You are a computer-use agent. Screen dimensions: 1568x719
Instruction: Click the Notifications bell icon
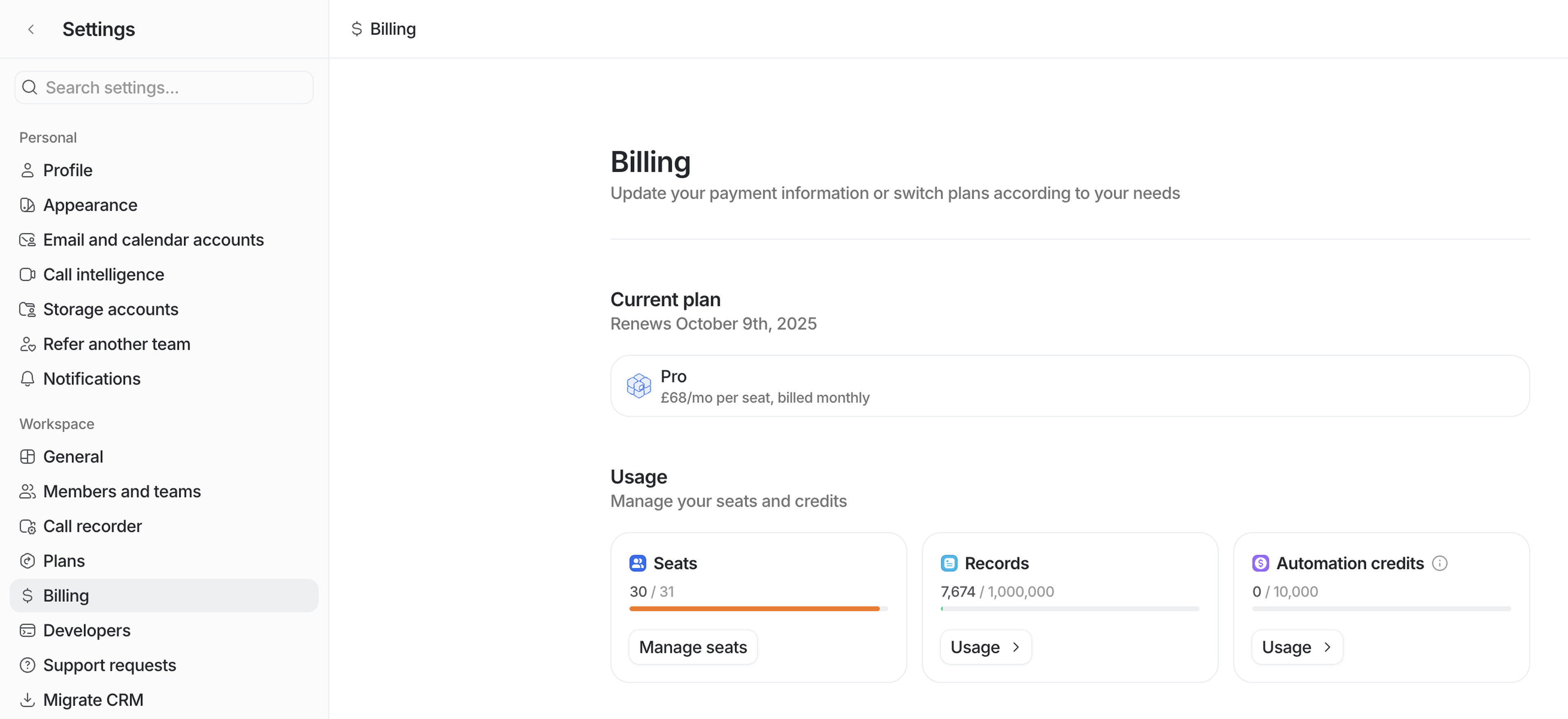click(x=27, y=379)
